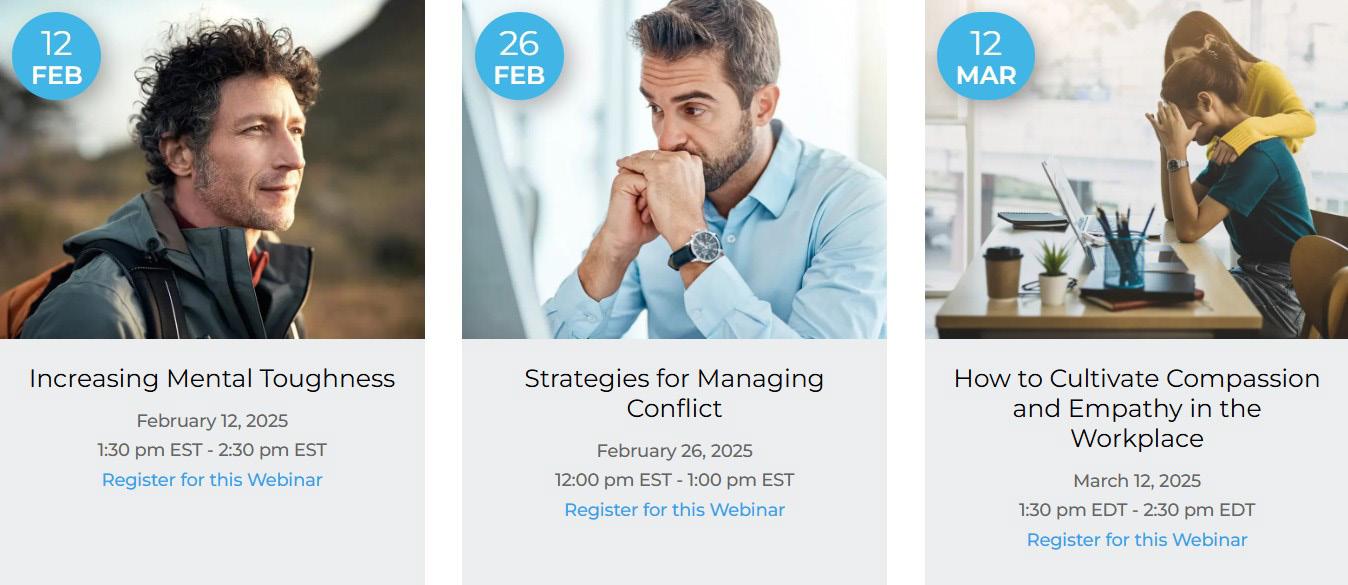This screenshot has width=1348, height=585.
Task: Click the coffee cup in the workplace photo
Action: (x=1003, y=271)
